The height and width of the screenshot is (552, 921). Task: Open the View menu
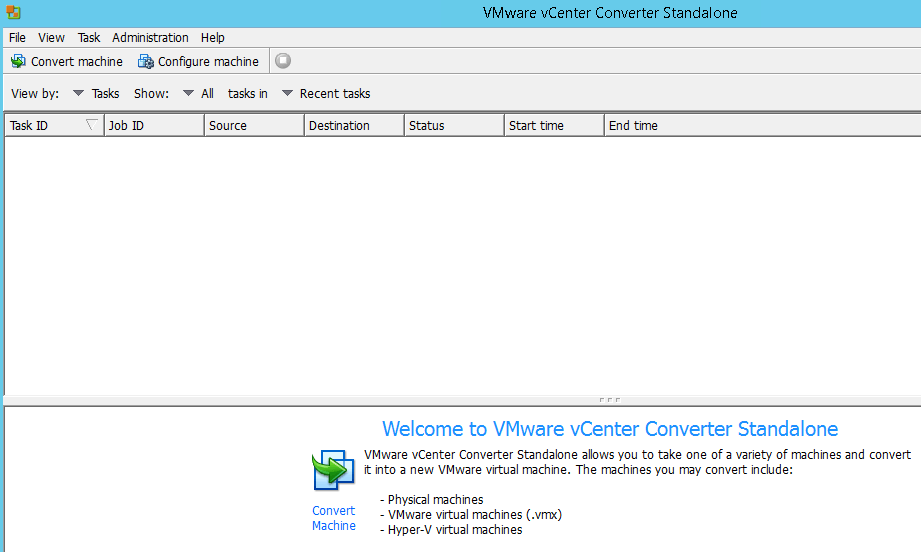(51, 38)
